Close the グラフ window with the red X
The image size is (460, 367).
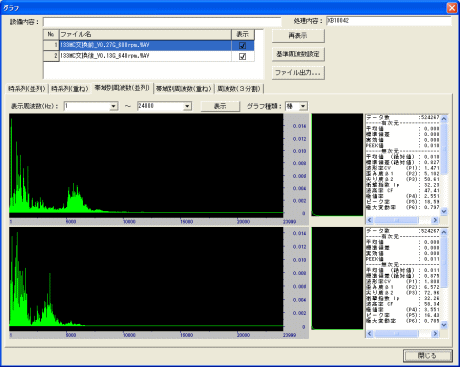[x=452, y=8]
